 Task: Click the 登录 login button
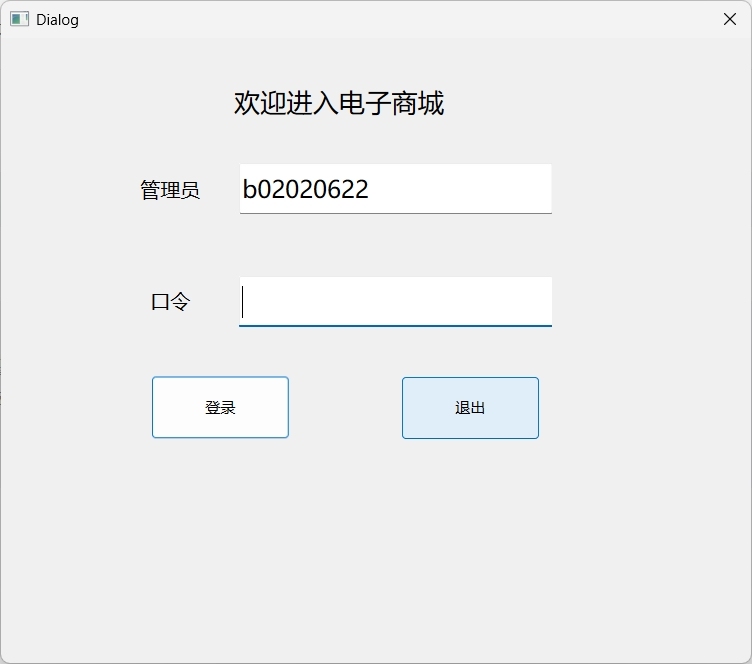click(220, 408)
